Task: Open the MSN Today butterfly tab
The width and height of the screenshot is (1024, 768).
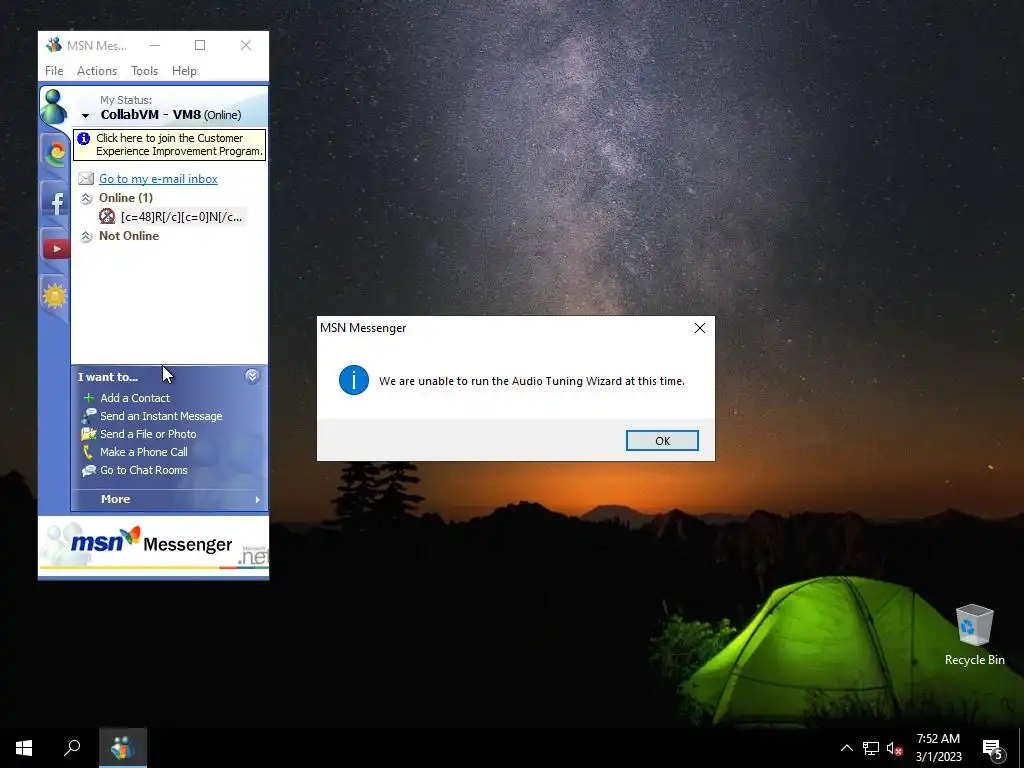Action: click(x=56, y=153)
